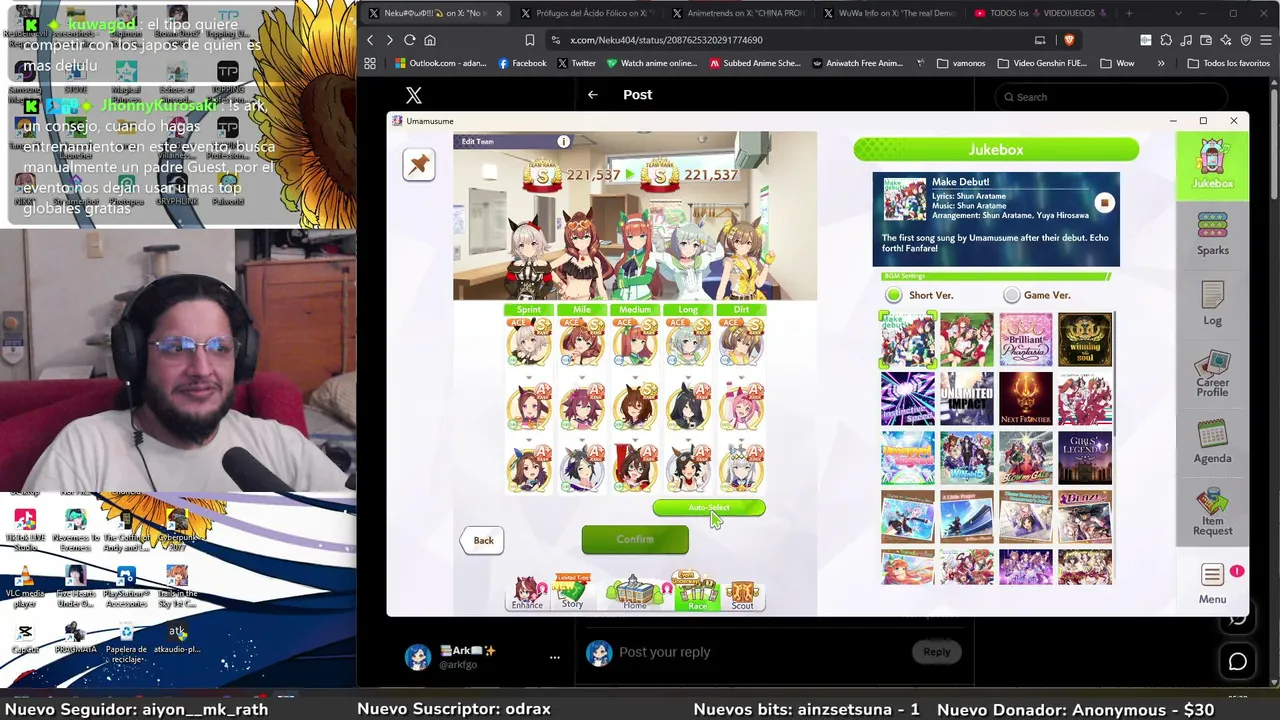
Task: Pick the Girls' Legend song cover
Action: point(1085,458)
